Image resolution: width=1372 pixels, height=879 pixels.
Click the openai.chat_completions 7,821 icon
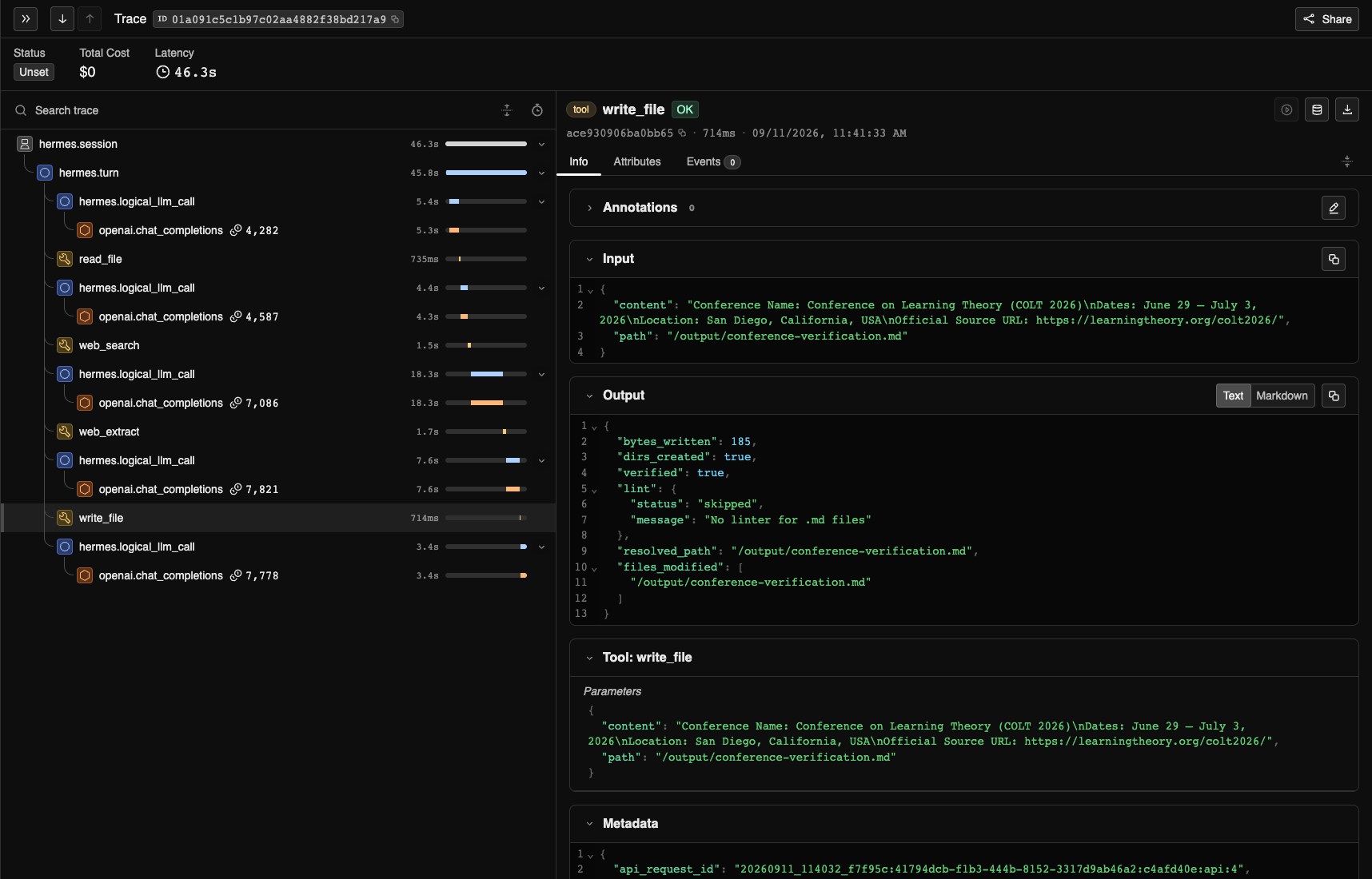[85, 489]
